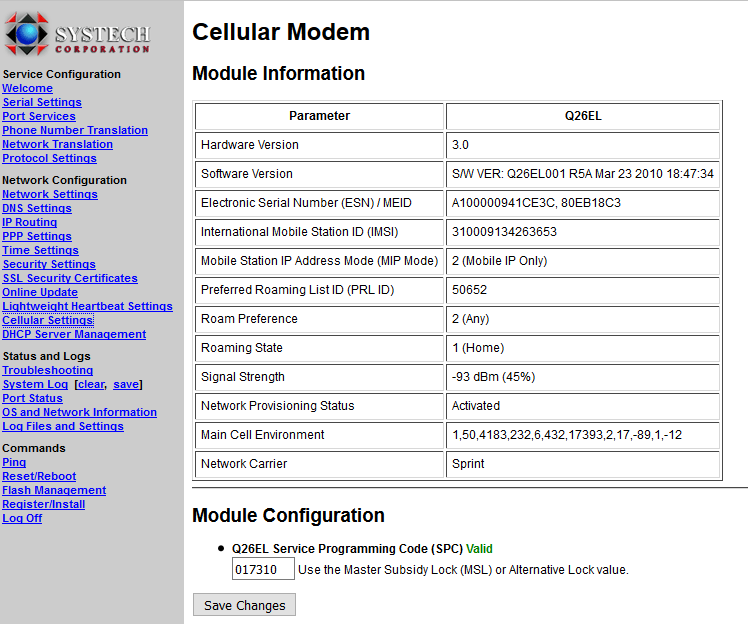Click the Hardware Version value 3.0
This screenshot has height=624, width=748.
pos(460,145)
